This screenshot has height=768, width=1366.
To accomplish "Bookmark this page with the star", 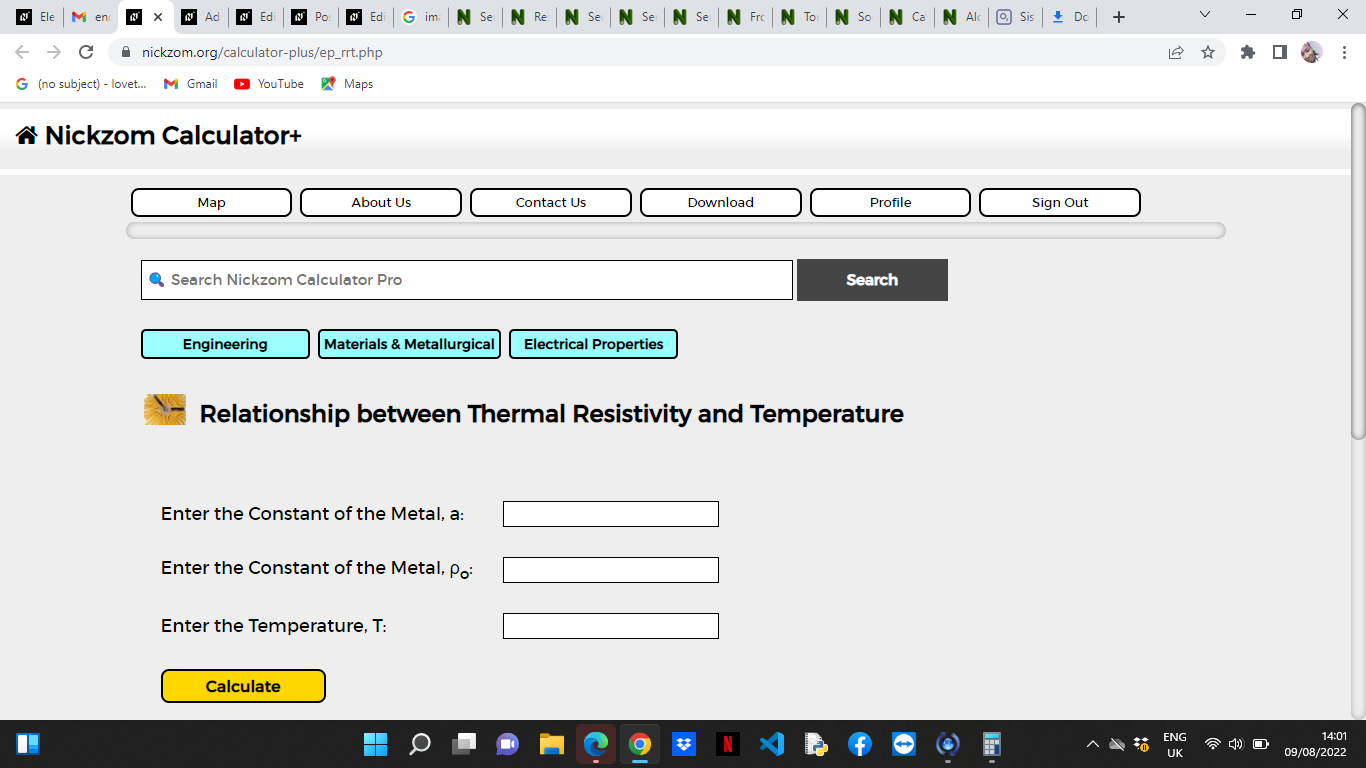I will pos(1208,52).
